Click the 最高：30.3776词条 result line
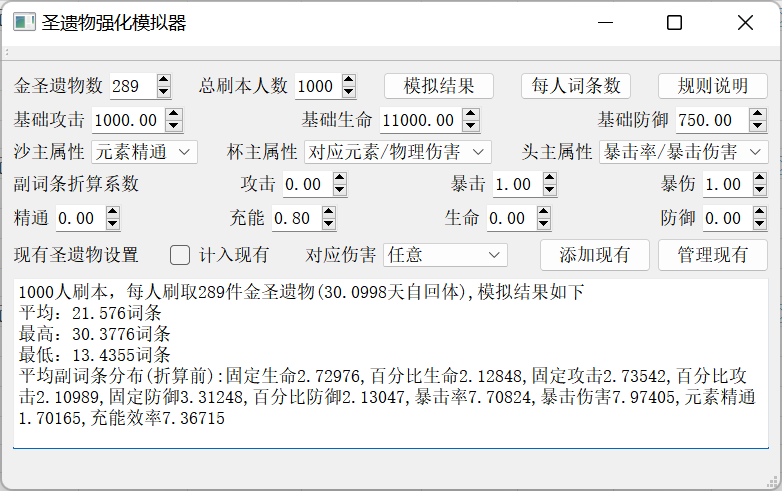This screenshot has height=491, width=782. point(95,334)
